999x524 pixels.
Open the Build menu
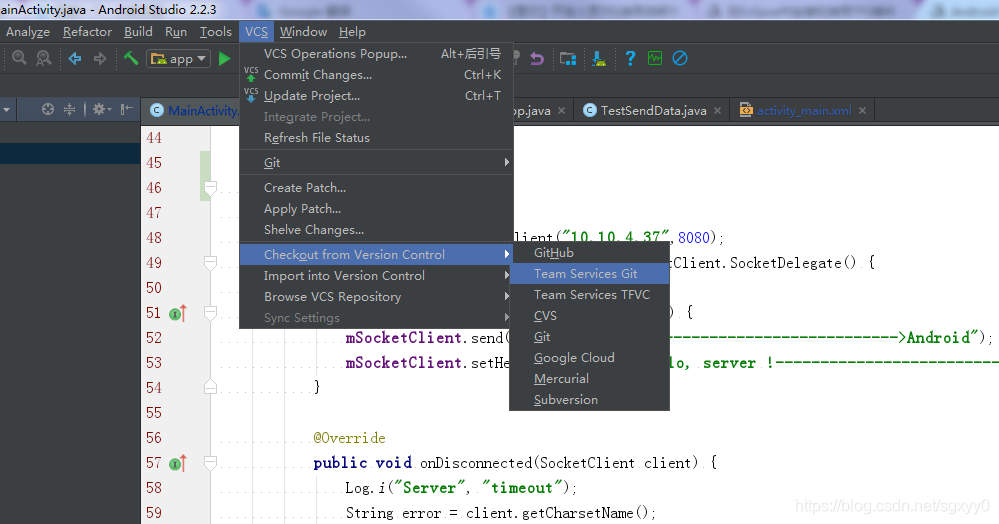pyautogui.click(x=138, y=32)
